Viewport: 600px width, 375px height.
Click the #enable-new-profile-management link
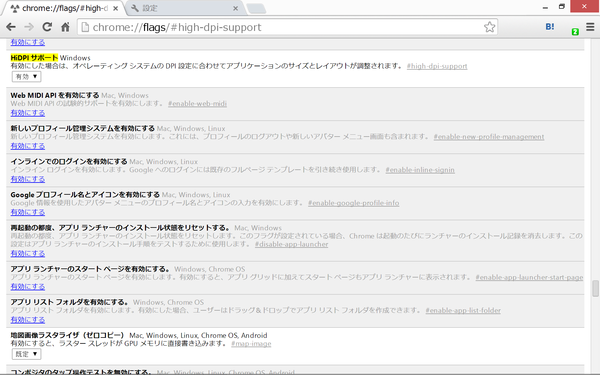tap(489, 137)
